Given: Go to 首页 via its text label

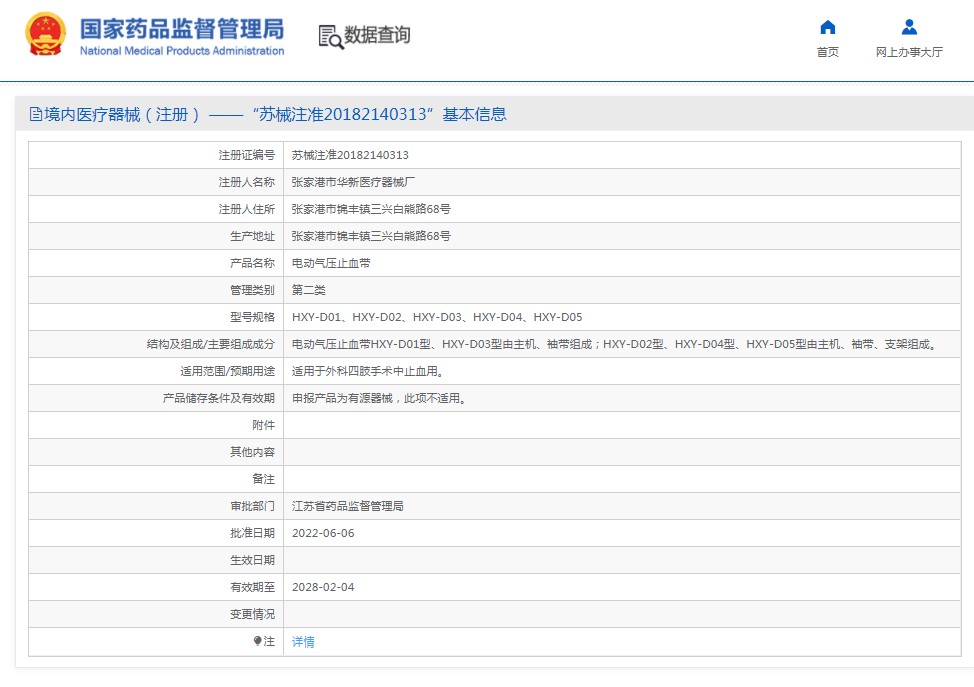Looking at the screenshot, I should (827, 52).
